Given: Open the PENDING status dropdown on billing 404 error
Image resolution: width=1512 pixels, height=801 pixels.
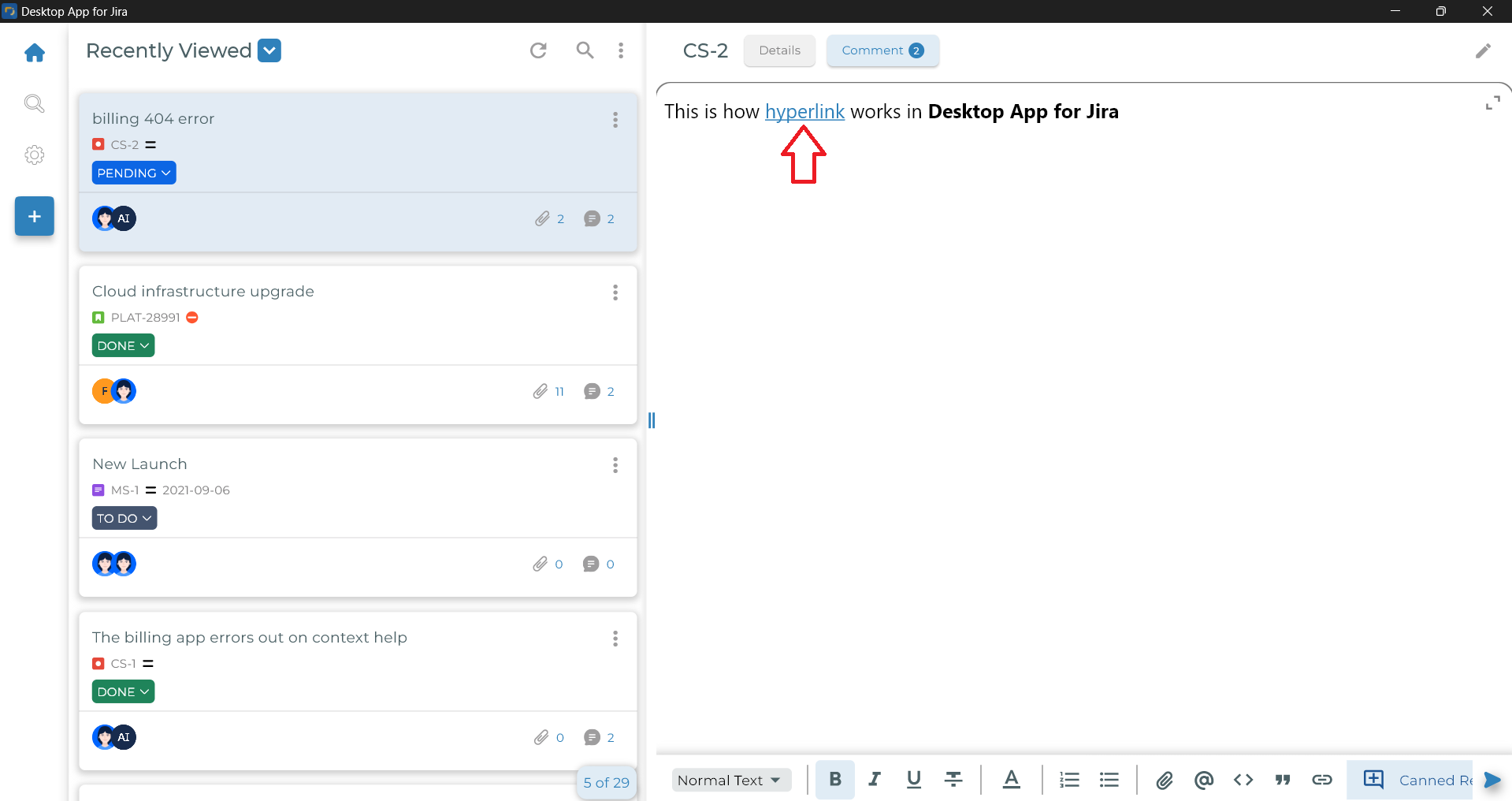Looking at the screenshot, I should point(133,173).
